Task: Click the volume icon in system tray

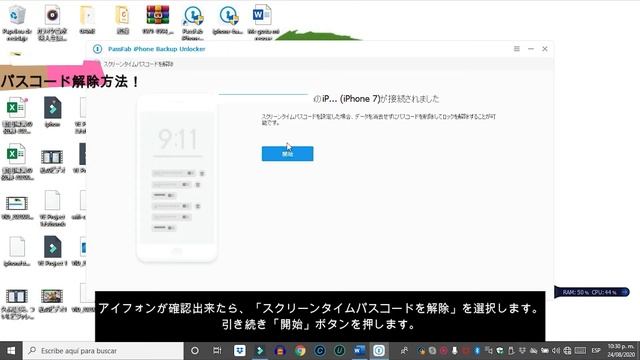Action: coord(556,351)
